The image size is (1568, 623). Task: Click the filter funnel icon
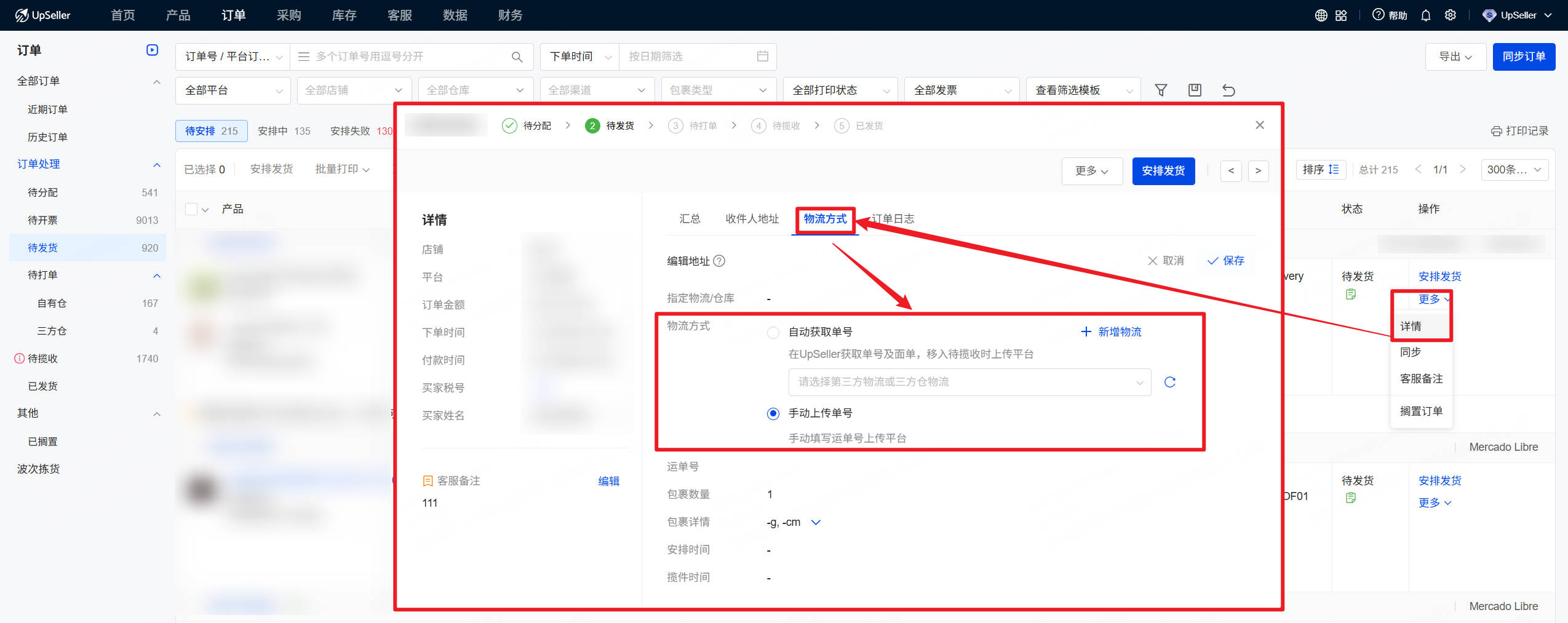(x=1161, y=90)
